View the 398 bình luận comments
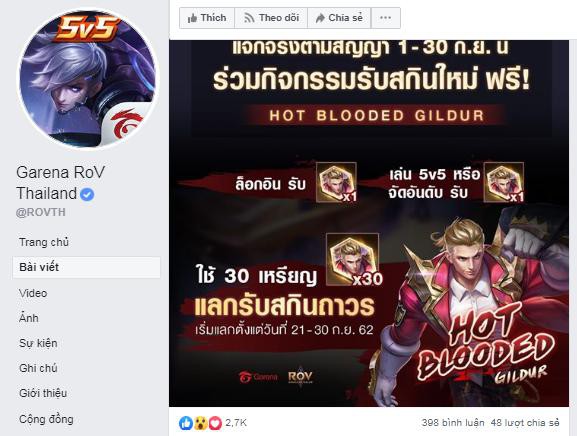The width and height of the screenshot is (577, 436). [453, 423]
